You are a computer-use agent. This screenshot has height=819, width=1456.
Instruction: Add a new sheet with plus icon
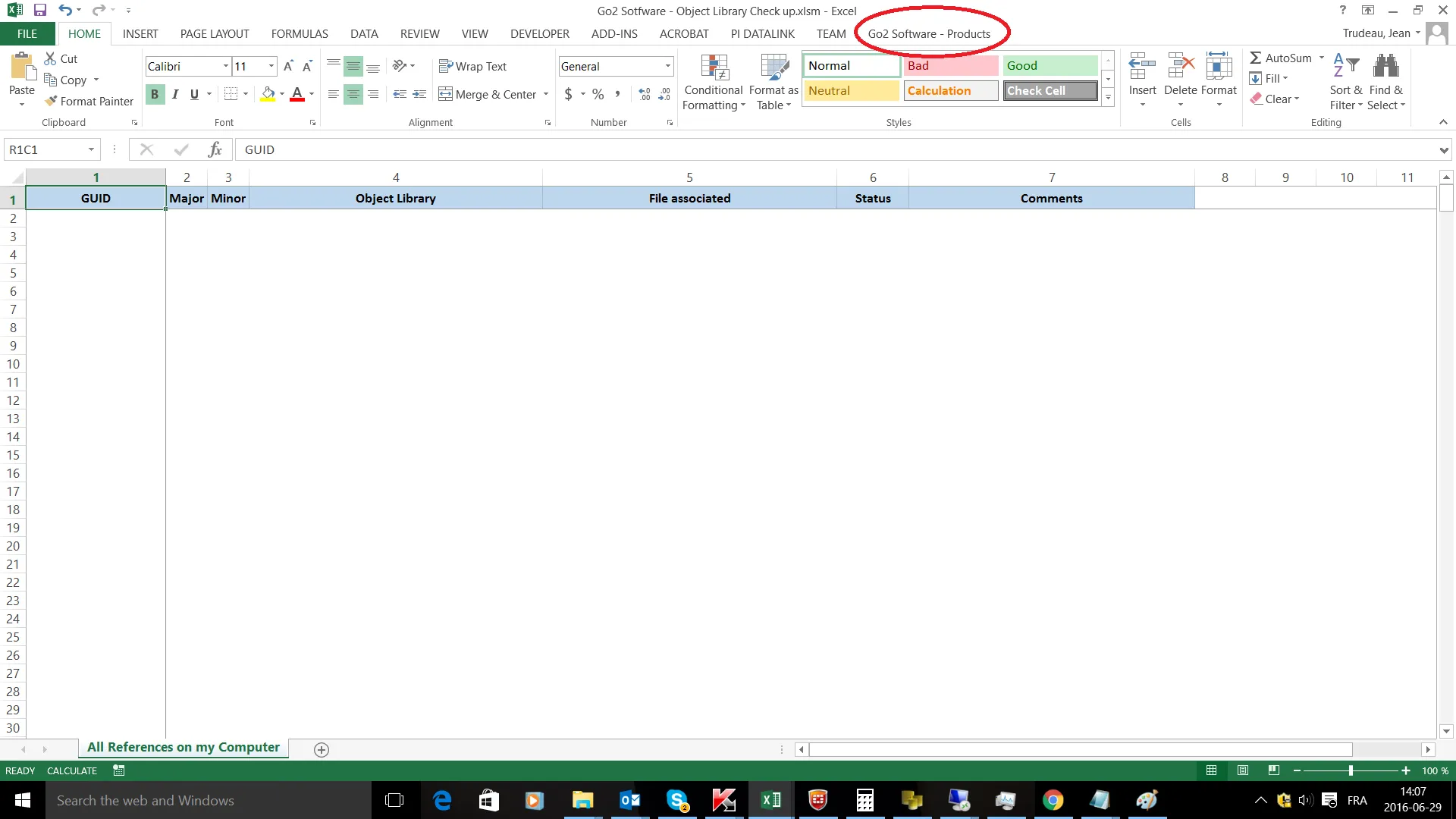[x=322, y=750]
